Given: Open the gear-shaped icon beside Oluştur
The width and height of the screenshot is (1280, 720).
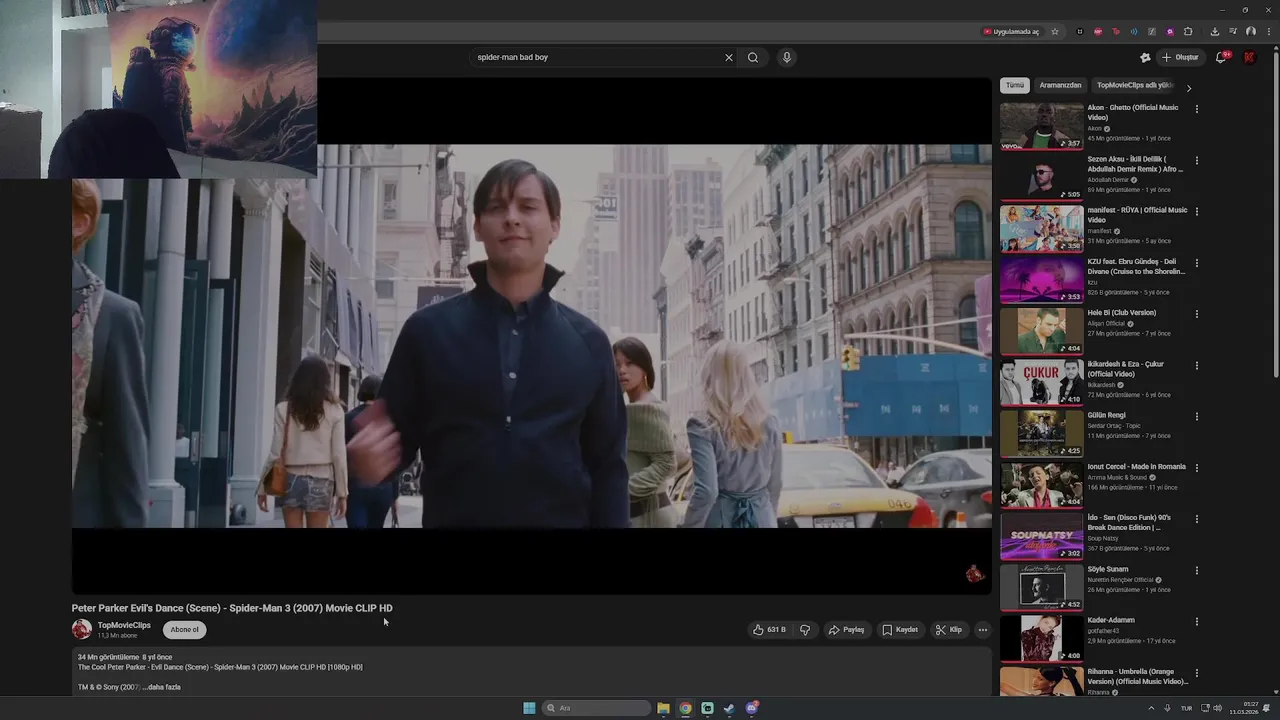Looking at the screenshot, I should 1145,57.
